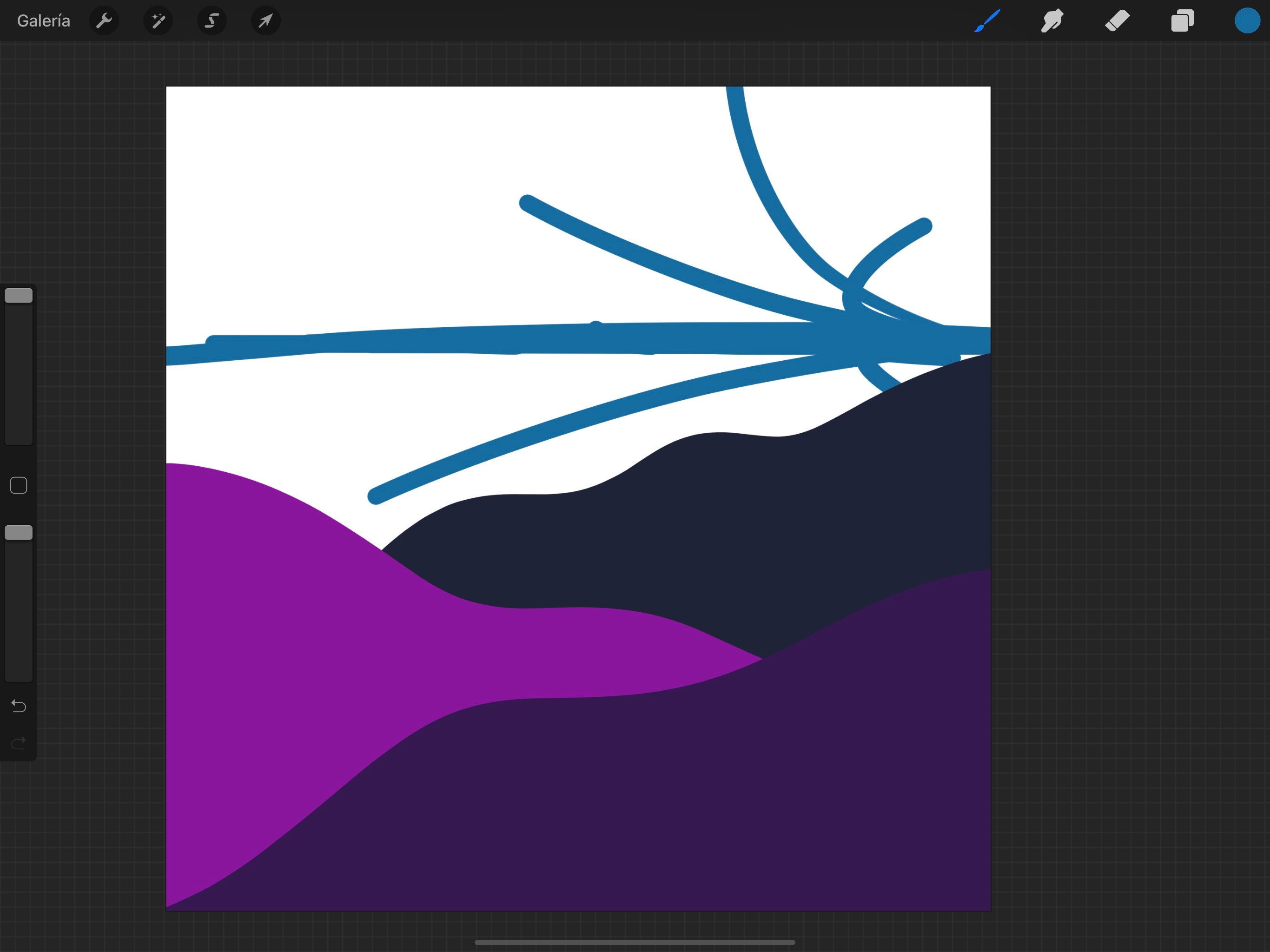Activate the Transform arrow tool

[x=265, y=21]
